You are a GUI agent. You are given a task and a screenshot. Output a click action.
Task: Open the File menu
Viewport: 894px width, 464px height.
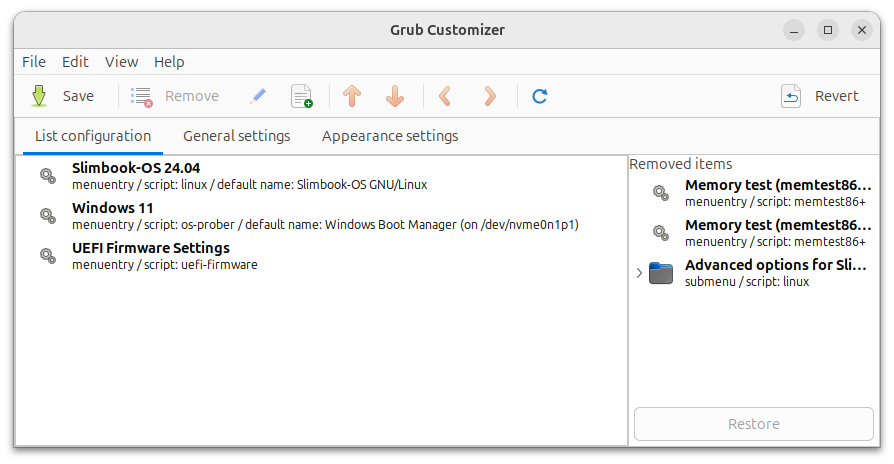(x=34, y=62)
